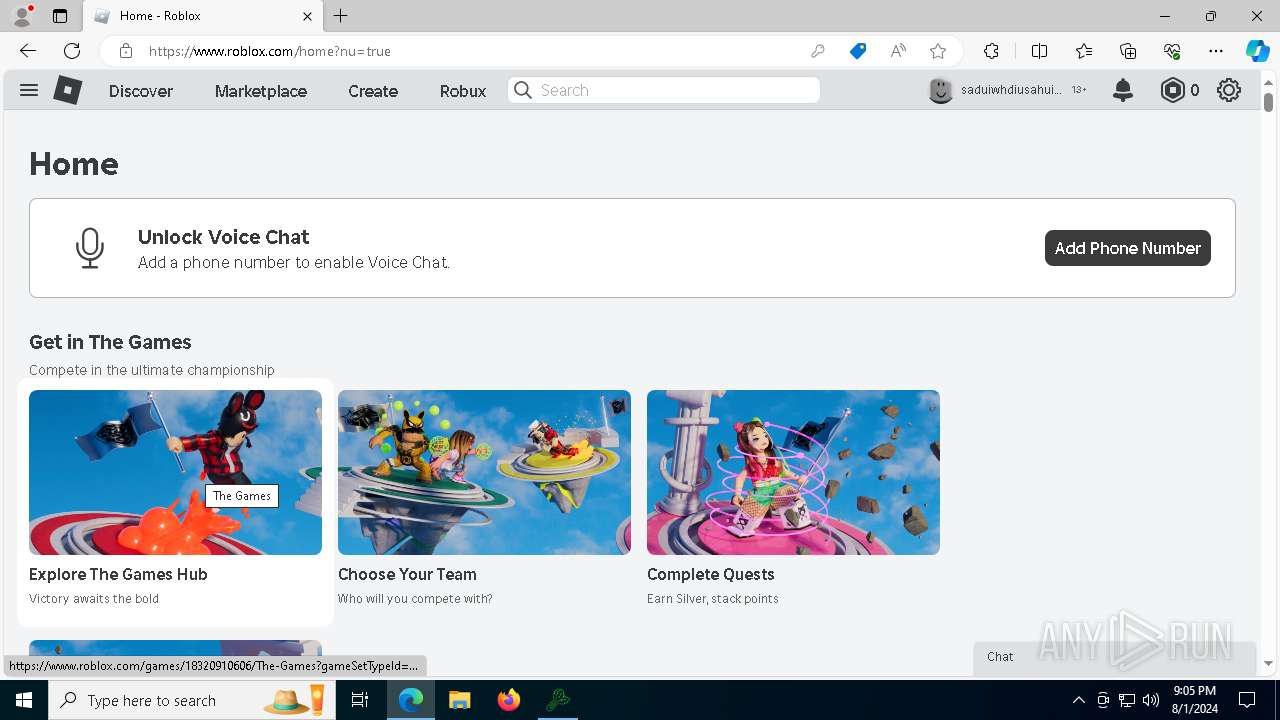Screen dimensions: 1280x720
Task: Go back with the browser back arrow
Action: pyautogui.click(x=28, y=51)
